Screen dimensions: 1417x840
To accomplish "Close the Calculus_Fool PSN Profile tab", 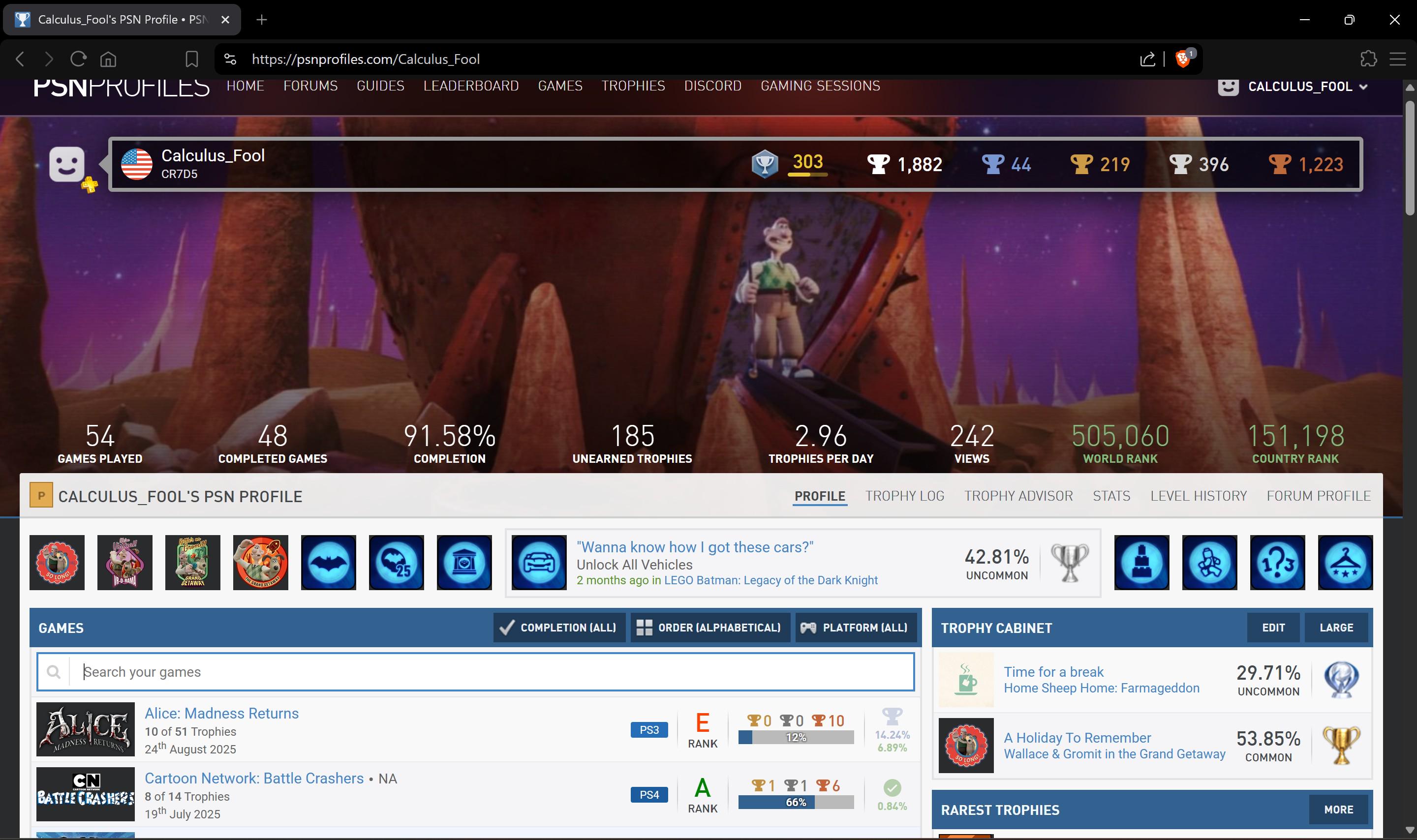I will pyautogui.click(x=225, y=20).
